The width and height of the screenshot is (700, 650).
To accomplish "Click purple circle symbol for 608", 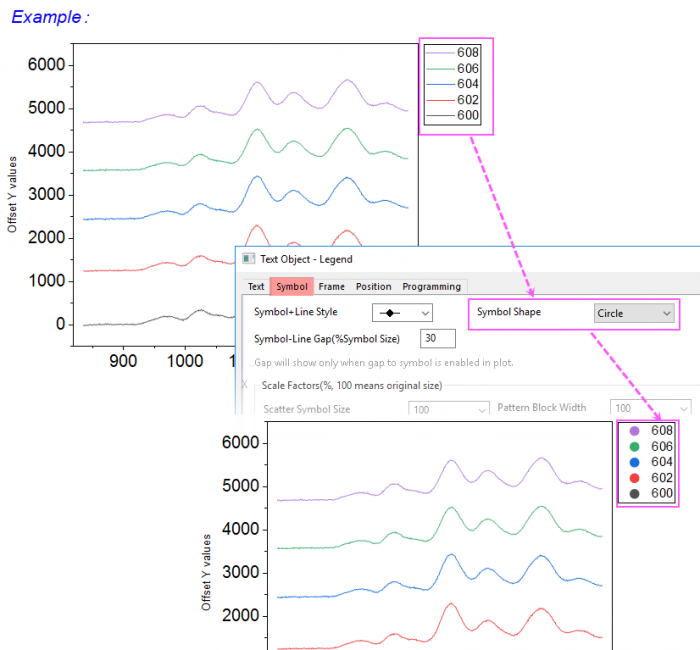I will [x=634, y=431].
